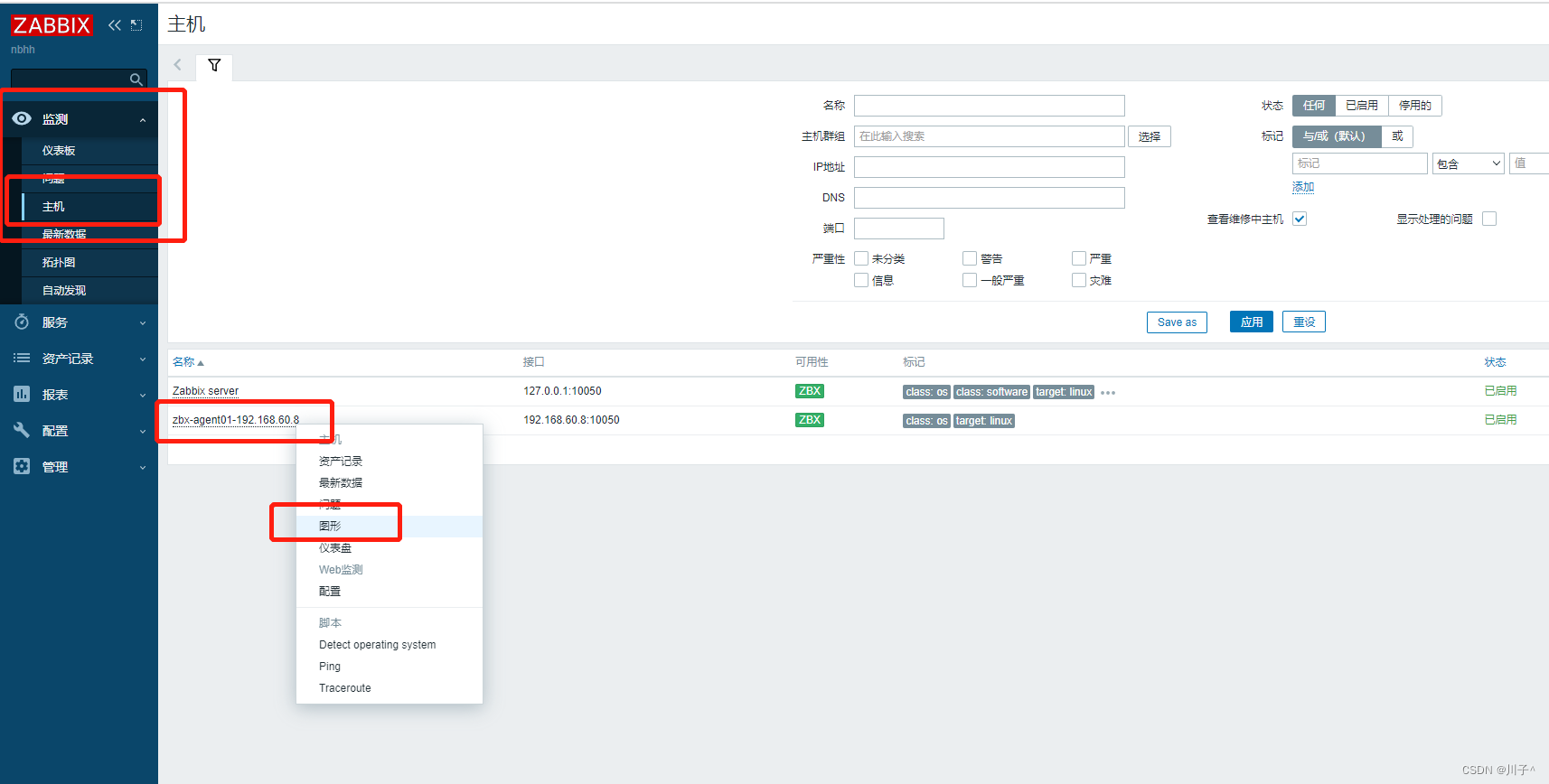The height and width of the screenshot is (784, 1549).
Task: Sort by 状态 column header
Action: 1495,362
